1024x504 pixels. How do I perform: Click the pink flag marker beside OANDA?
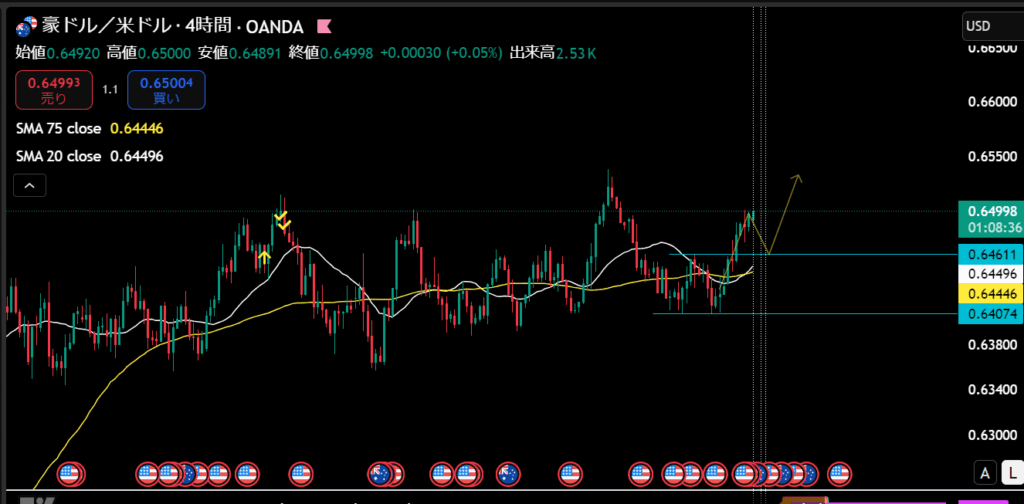pos(324,27)
